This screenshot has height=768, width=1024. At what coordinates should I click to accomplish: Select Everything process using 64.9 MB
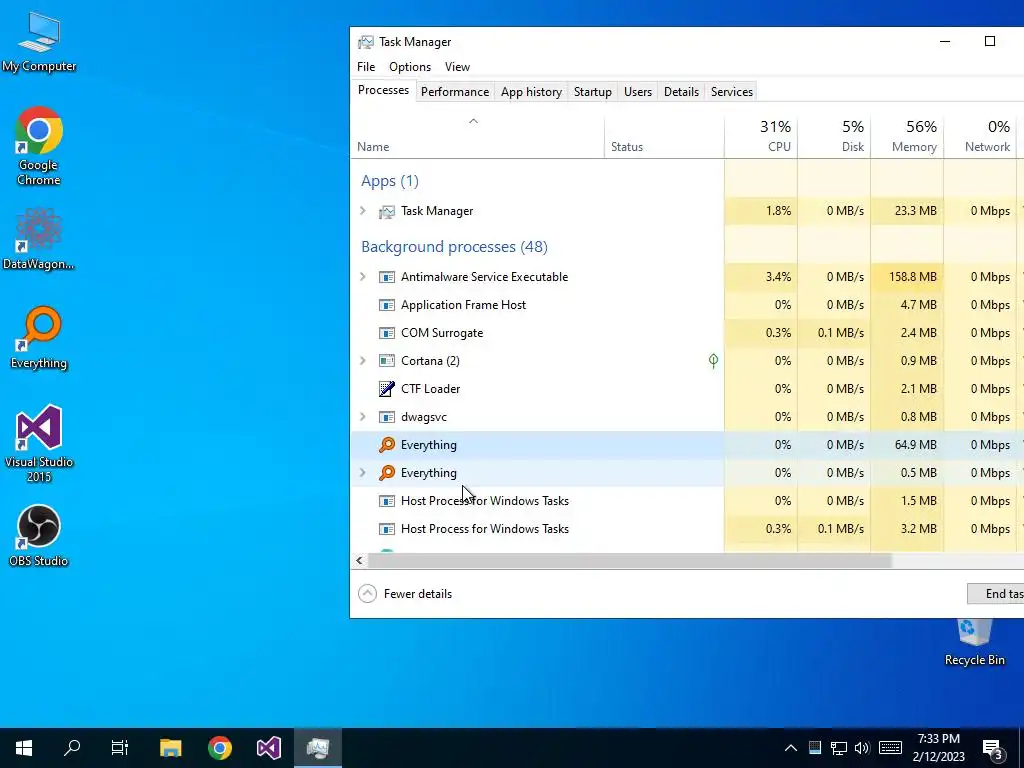click(687, 445)
